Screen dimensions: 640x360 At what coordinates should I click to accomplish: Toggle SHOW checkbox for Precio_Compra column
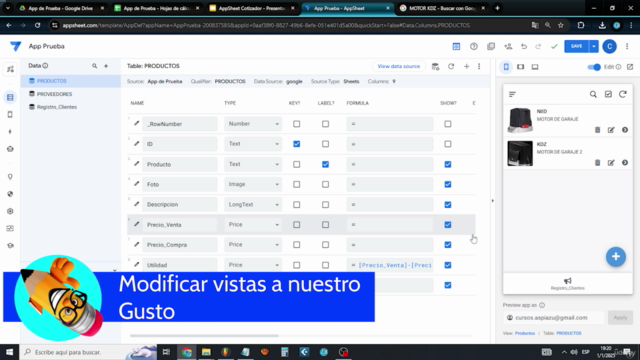click(x=448, y=245)
